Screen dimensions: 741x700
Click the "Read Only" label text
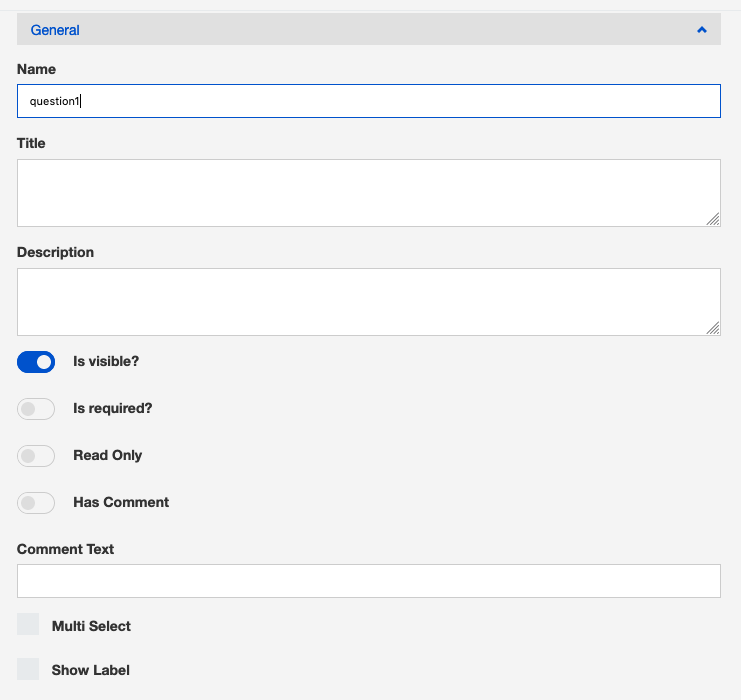pyautogui.click(x=108, y=455)
